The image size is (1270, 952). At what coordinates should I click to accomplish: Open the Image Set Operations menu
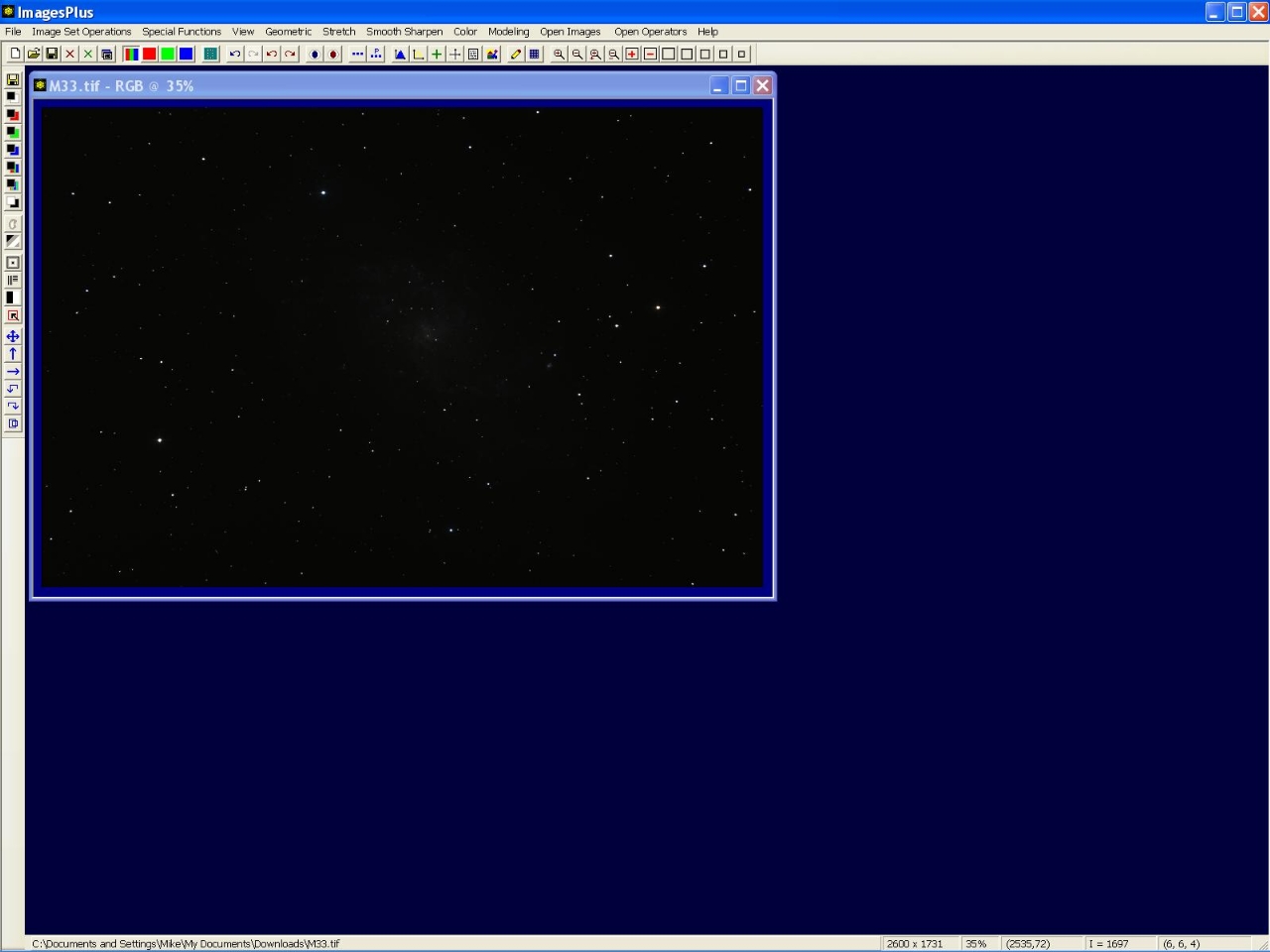(x=81, y=32)
